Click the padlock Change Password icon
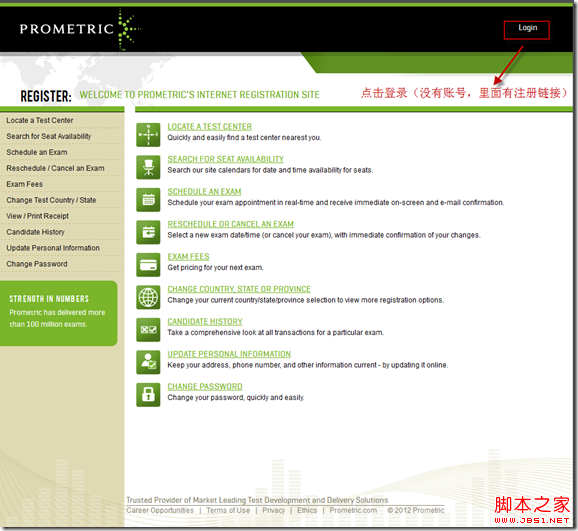 pos(148,395)
